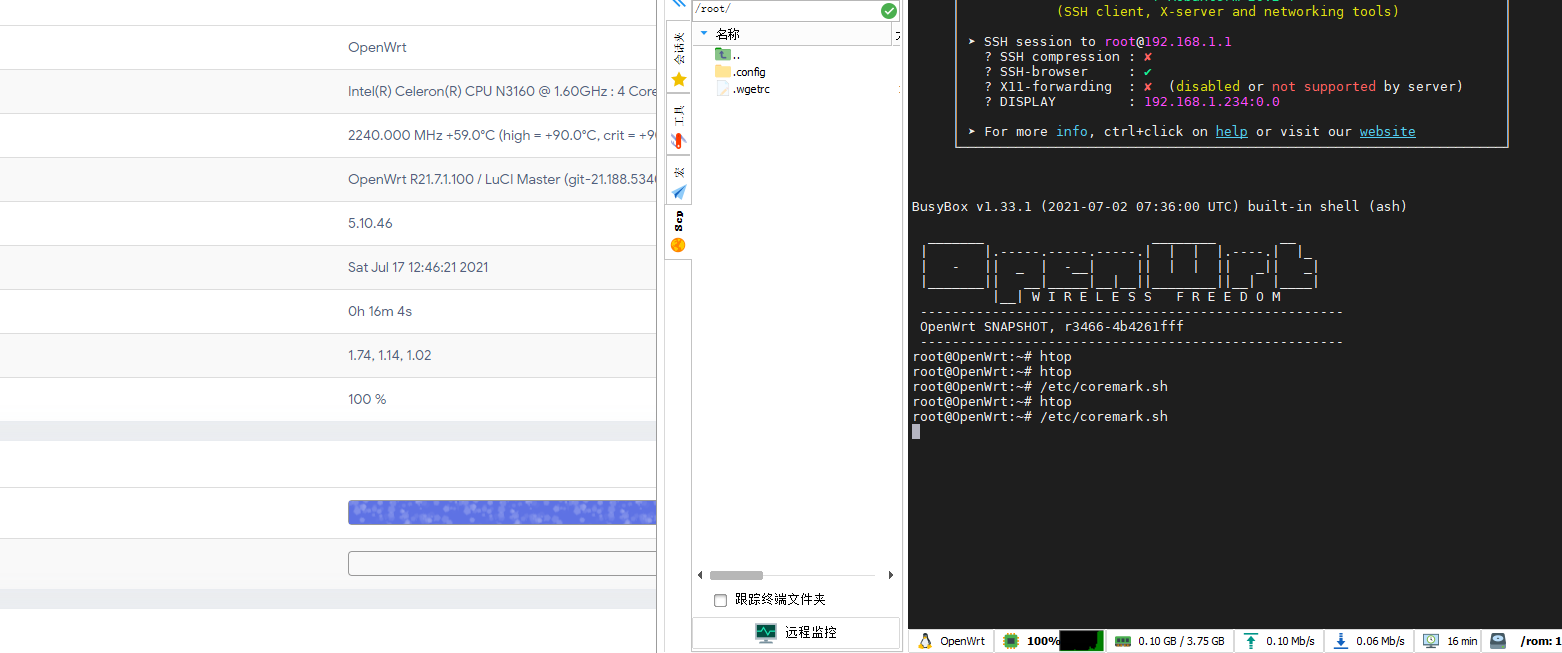Click the blue progress bar on the webpage
1562x653 pixels.
(x=500, y=512)
